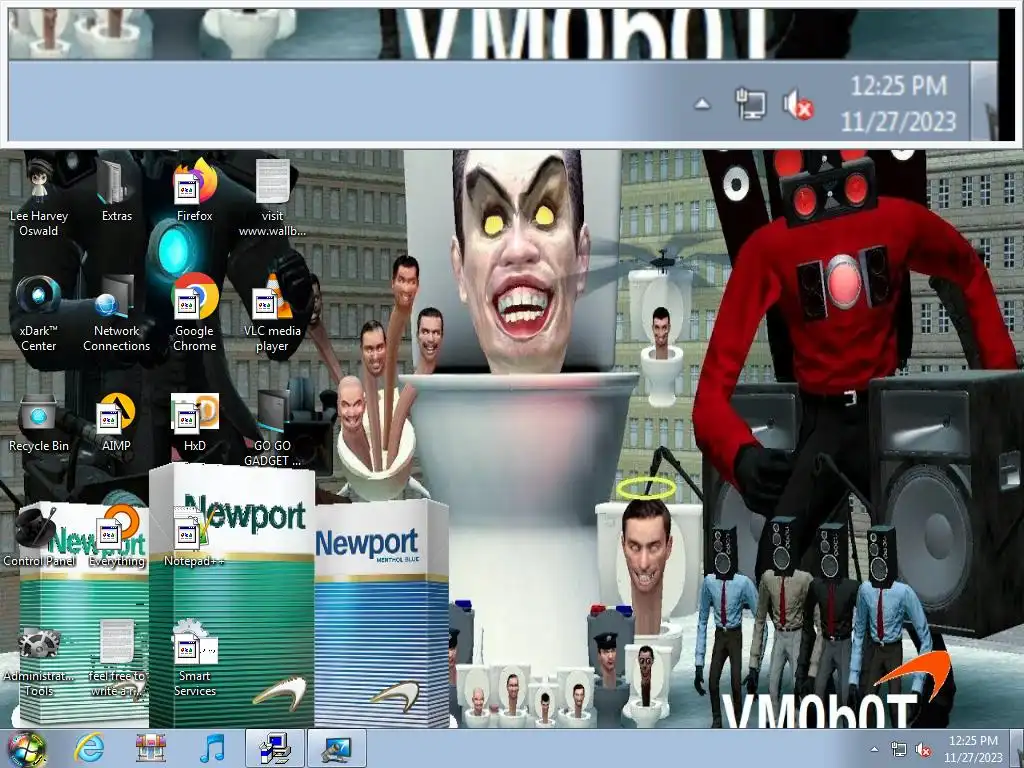Open the 'feel free to write a r...' file
This screenshot has width=1024, height=768.
click(x=117, y=660)
